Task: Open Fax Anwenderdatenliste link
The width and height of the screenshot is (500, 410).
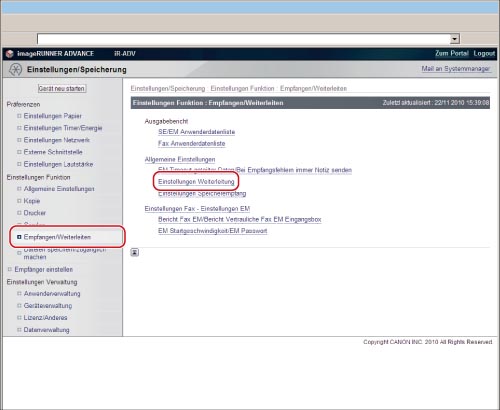Action: click(192, 144)
